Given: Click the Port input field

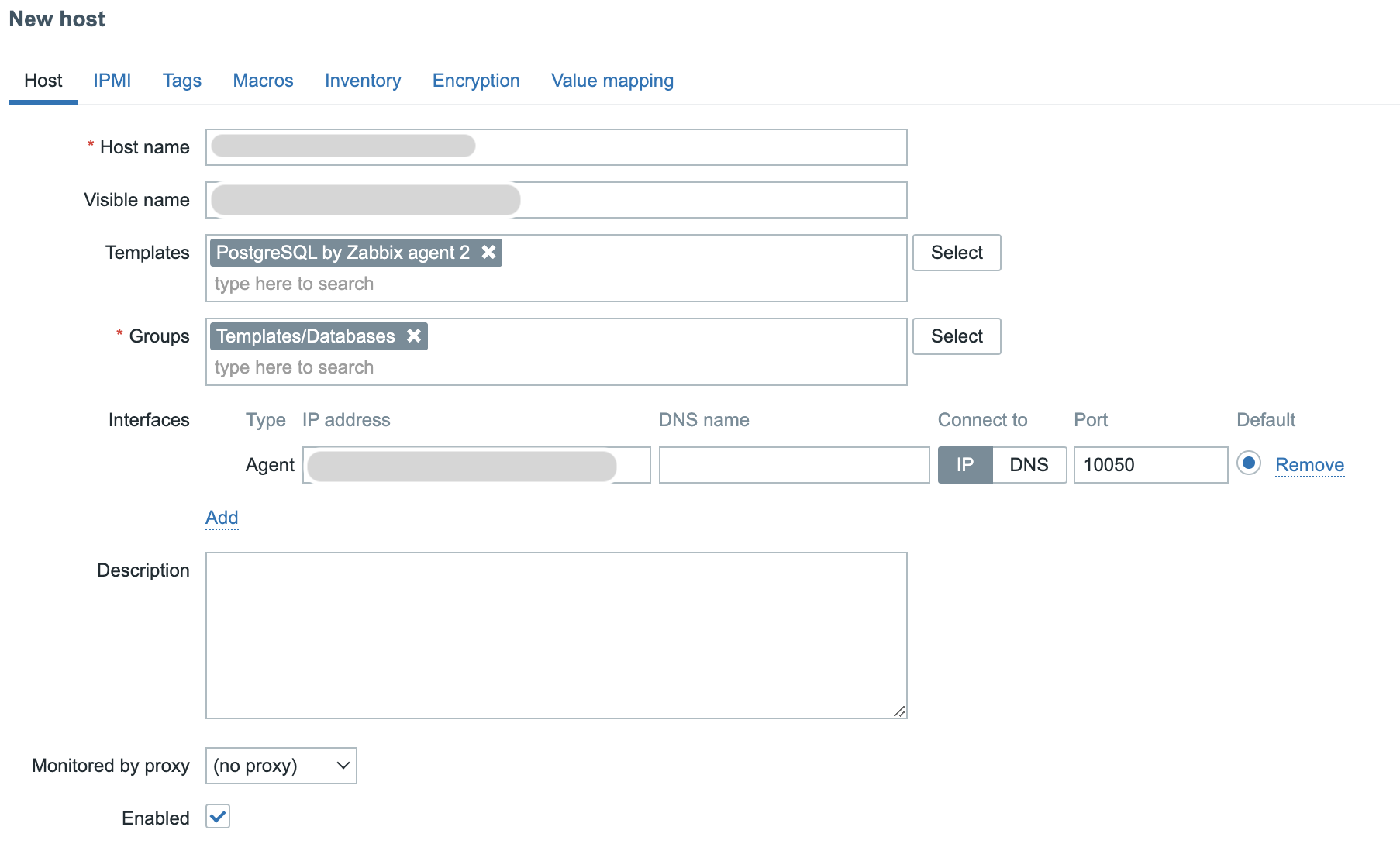Looking at the screenshot, I should coord(1150,465).
